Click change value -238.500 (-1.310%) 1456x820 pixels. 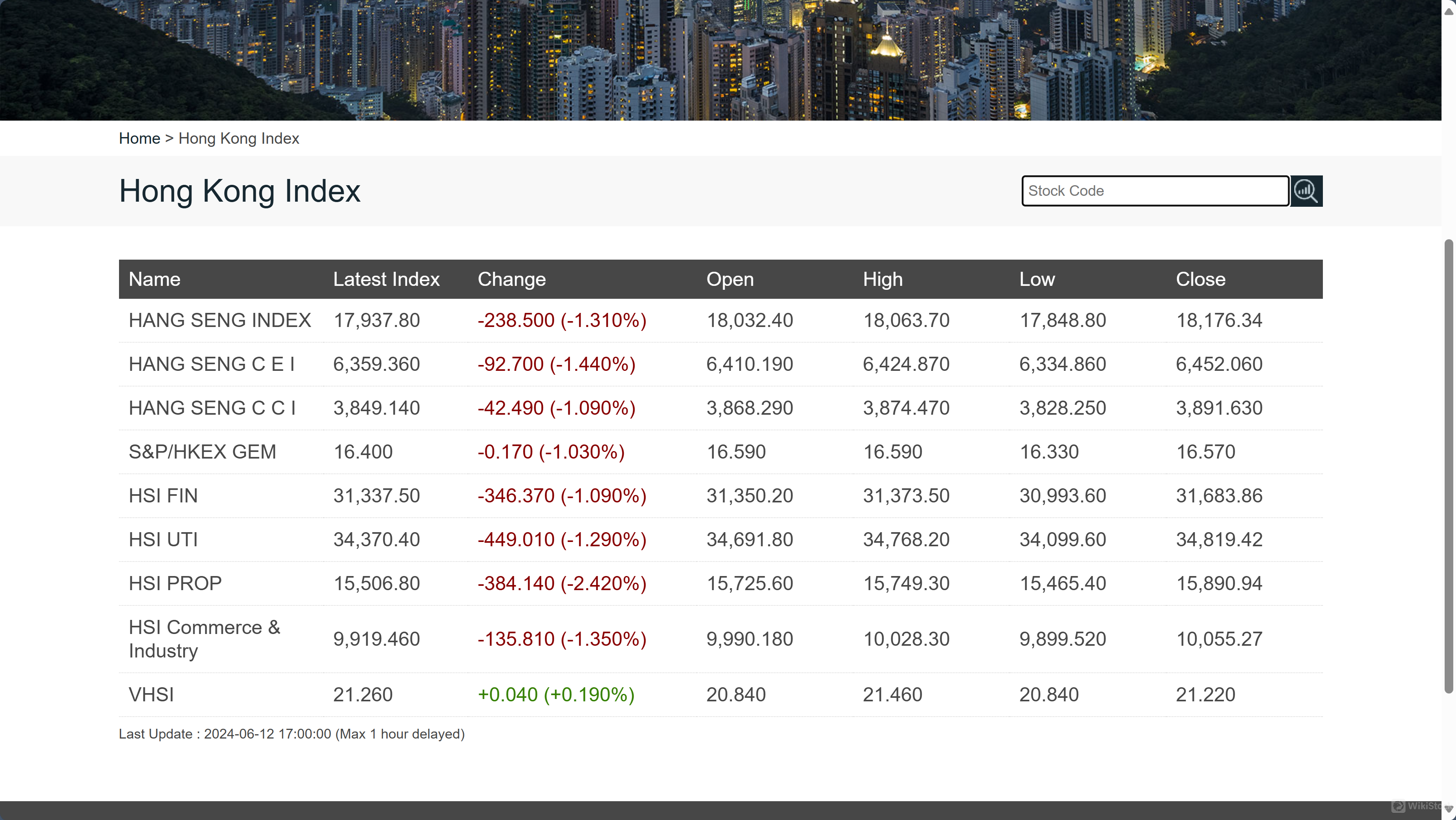coord(562,321)
